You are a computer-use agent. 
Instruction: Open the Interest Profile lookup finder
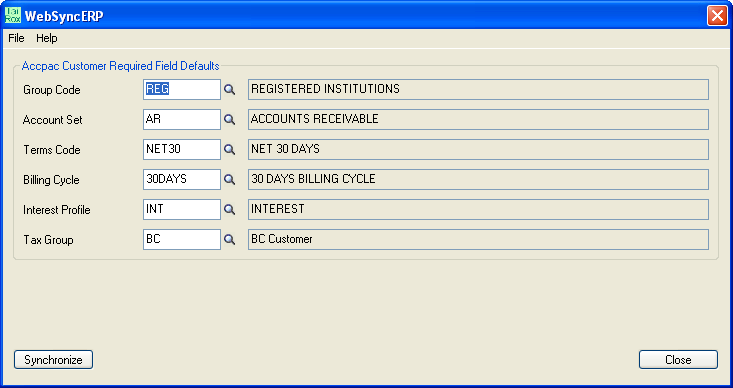click(229, 209)
